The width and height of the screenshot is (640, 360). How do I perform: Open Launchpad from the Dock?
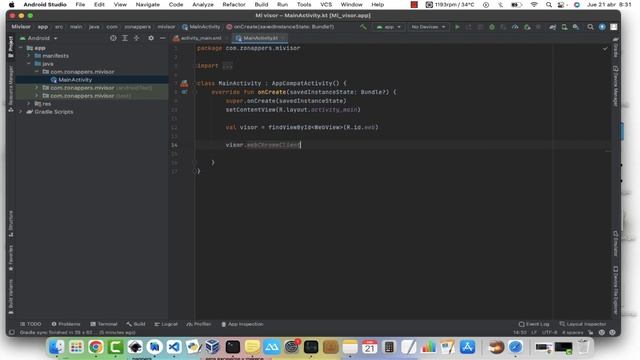click(76, 347)
